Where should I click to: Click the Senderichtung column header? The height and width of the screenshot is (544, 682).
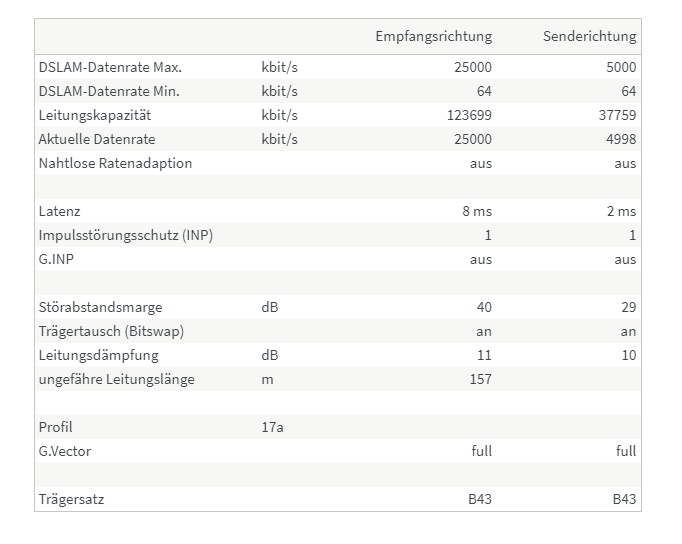point(589,36)
